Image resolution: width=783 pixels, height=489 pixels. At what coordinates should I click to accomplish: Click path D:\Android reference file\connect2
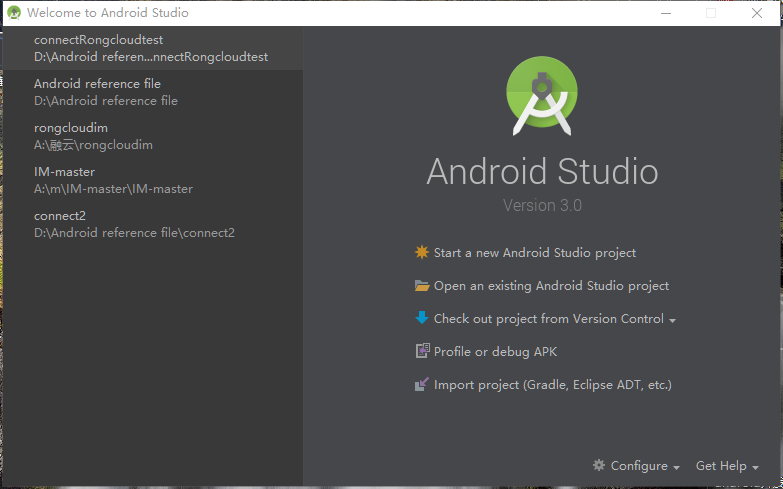tap(134, 233)
